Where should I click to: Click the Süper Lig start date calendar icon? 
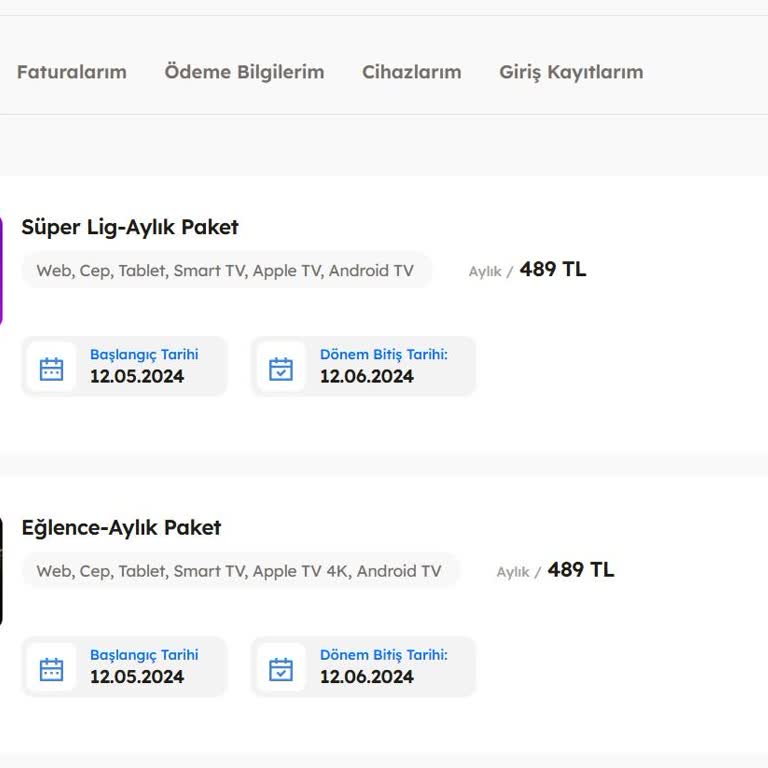51,369
